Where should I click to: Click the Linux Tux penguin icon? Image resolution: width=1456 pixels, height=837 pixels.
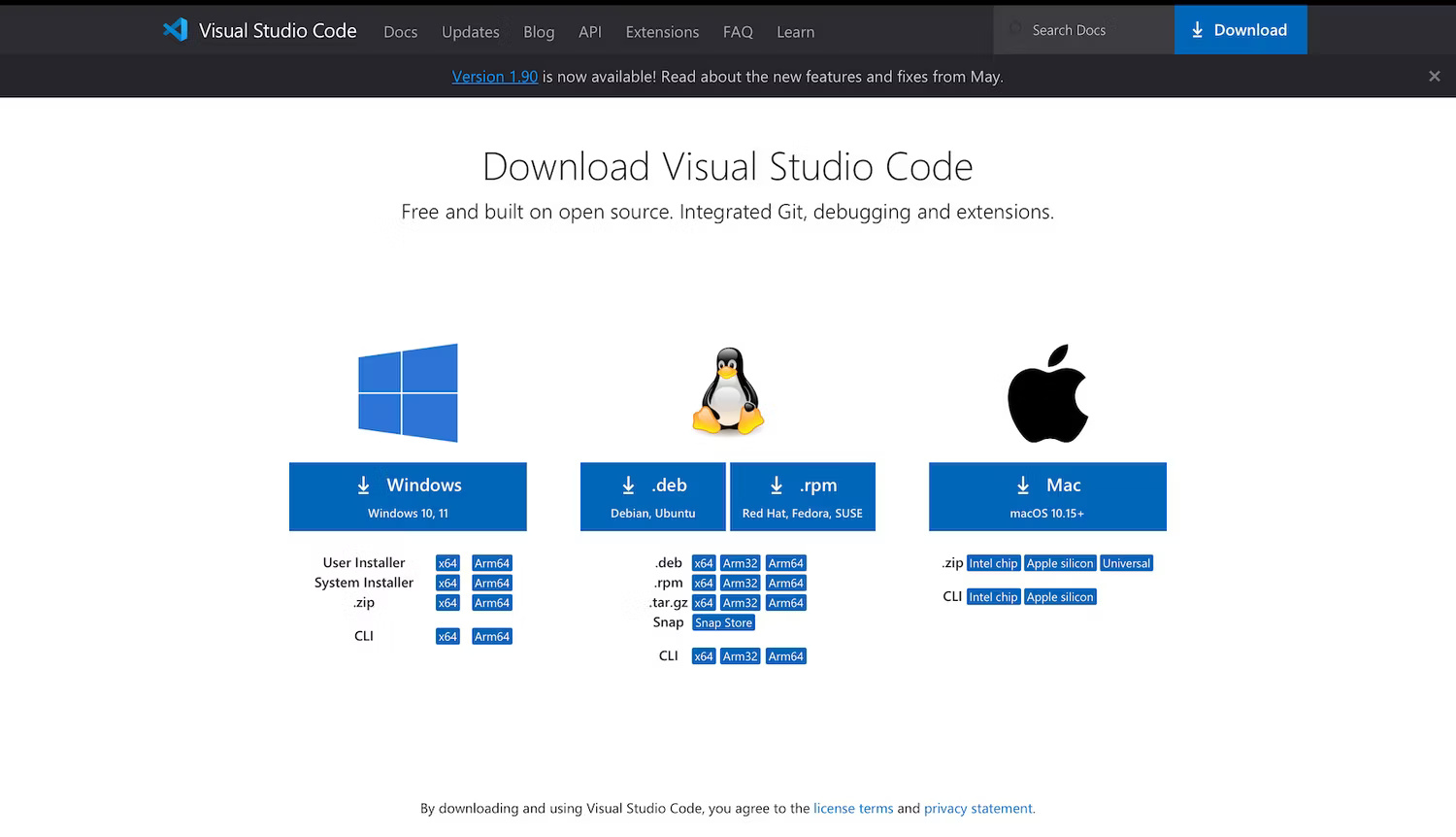[728, 391]
